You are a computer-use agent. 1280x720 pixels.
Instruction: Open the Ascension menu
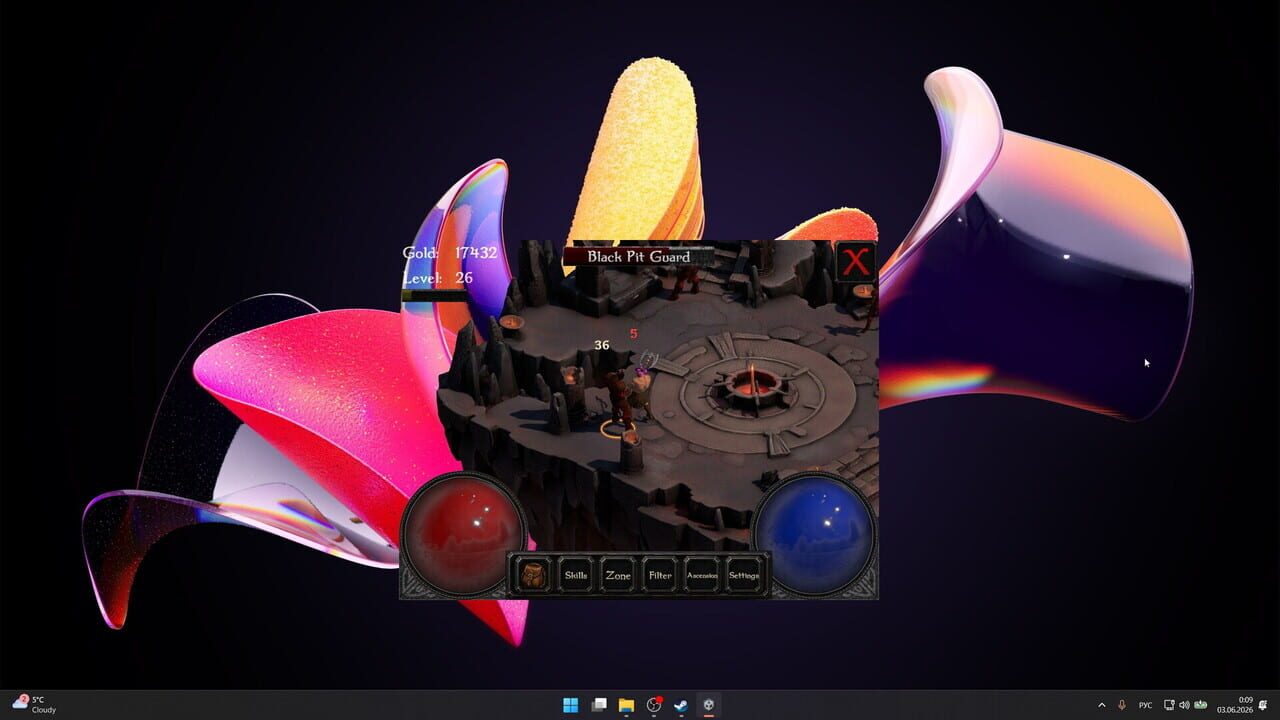(702, 575)
